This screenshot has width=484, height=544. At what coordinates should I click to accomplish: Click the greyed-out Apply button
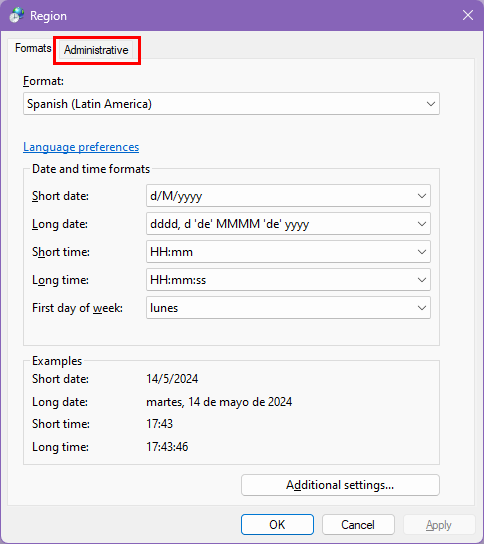(x=439, y=525)
